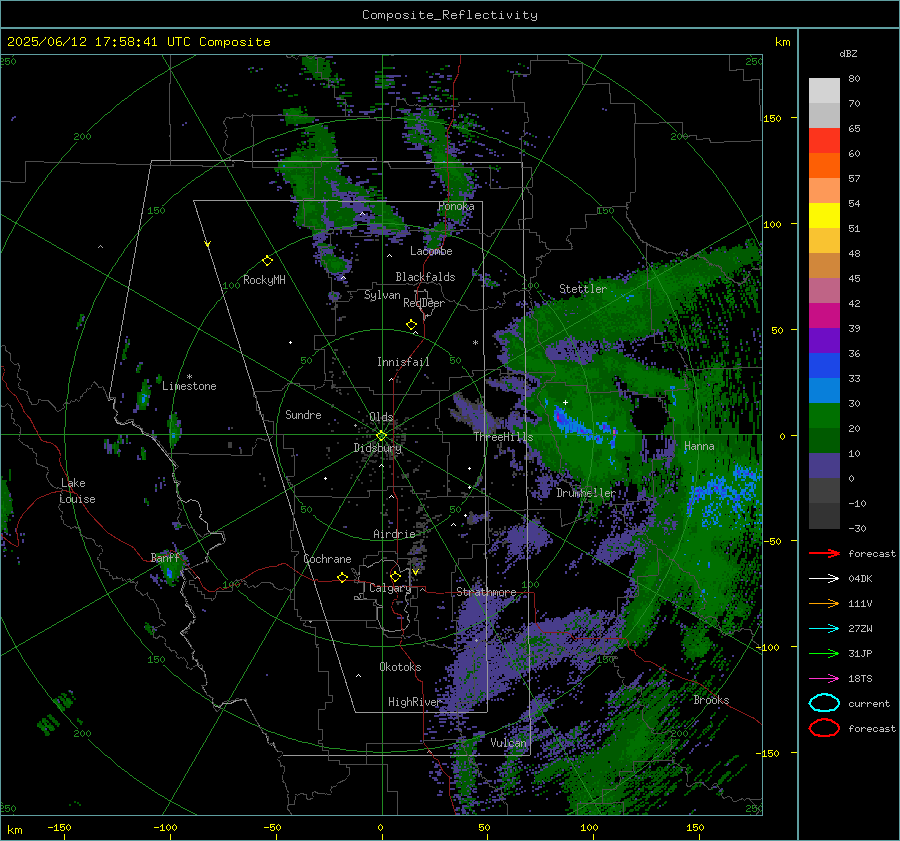Click the yellow diamond marker above Calgary
Screen dimensions: 900x841
[x=395, y=576]
